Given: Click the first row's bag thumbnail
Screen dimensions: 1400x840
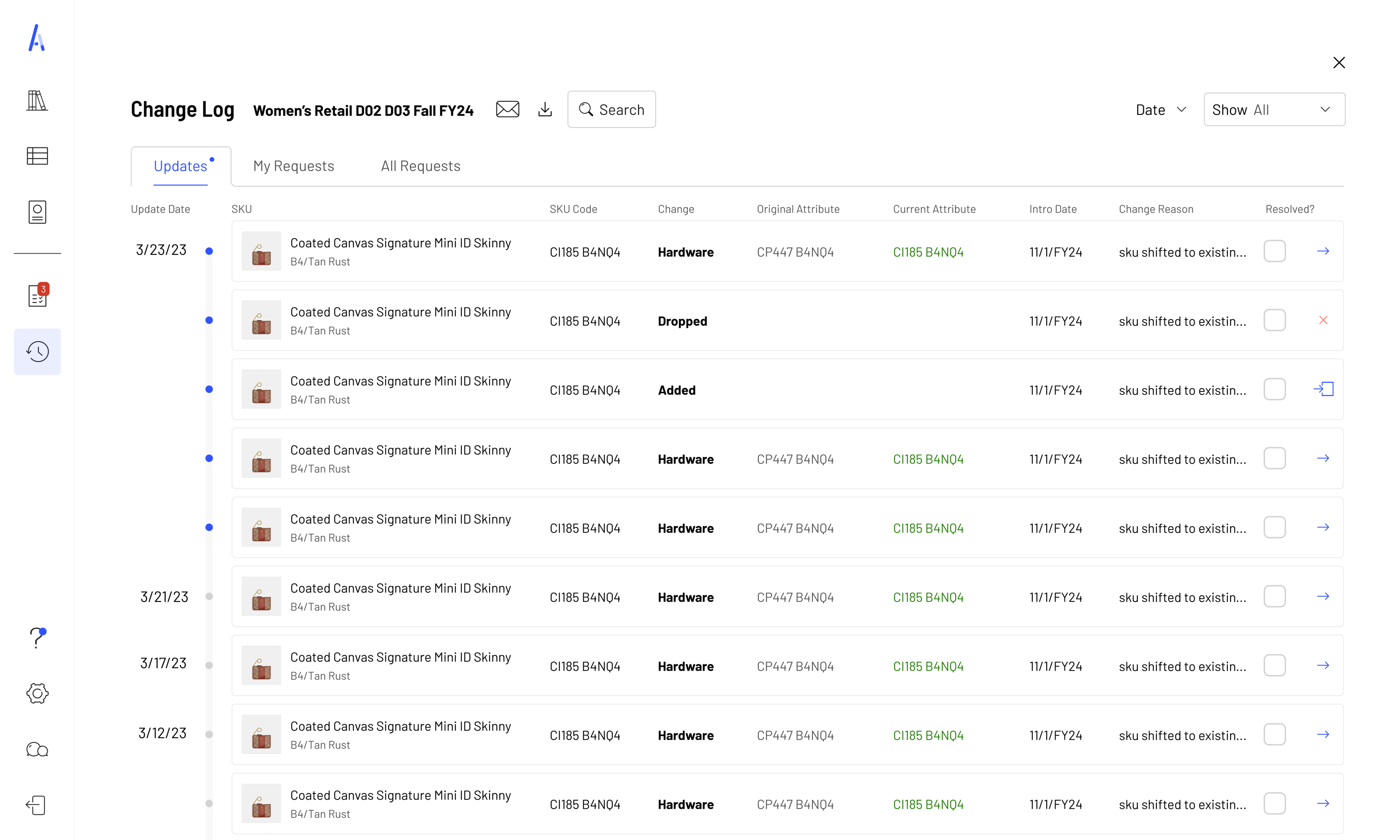Looking at the screenshot, I should pyautogui.click(x=261, y=252).
